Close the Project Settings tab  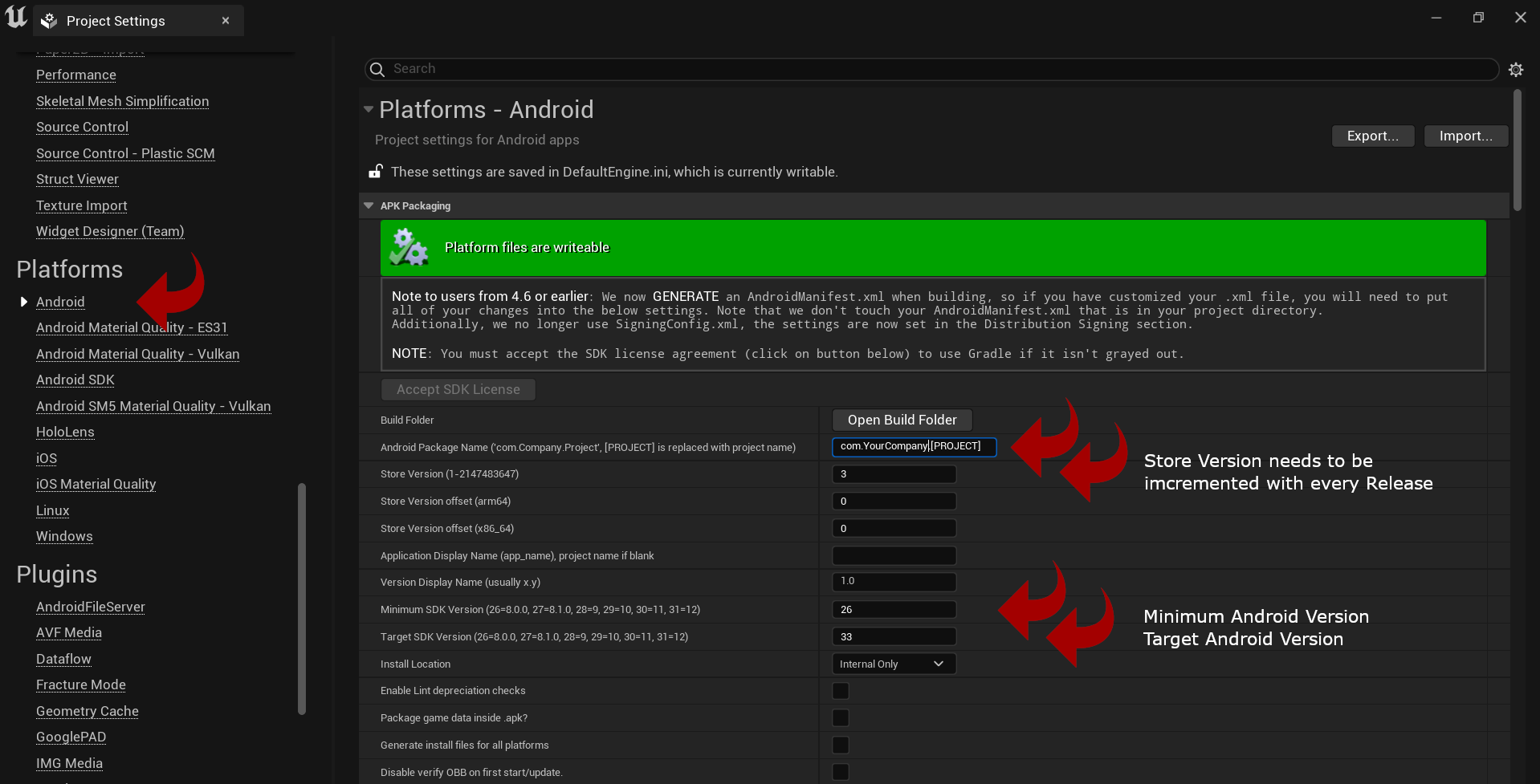click(226, 21)
